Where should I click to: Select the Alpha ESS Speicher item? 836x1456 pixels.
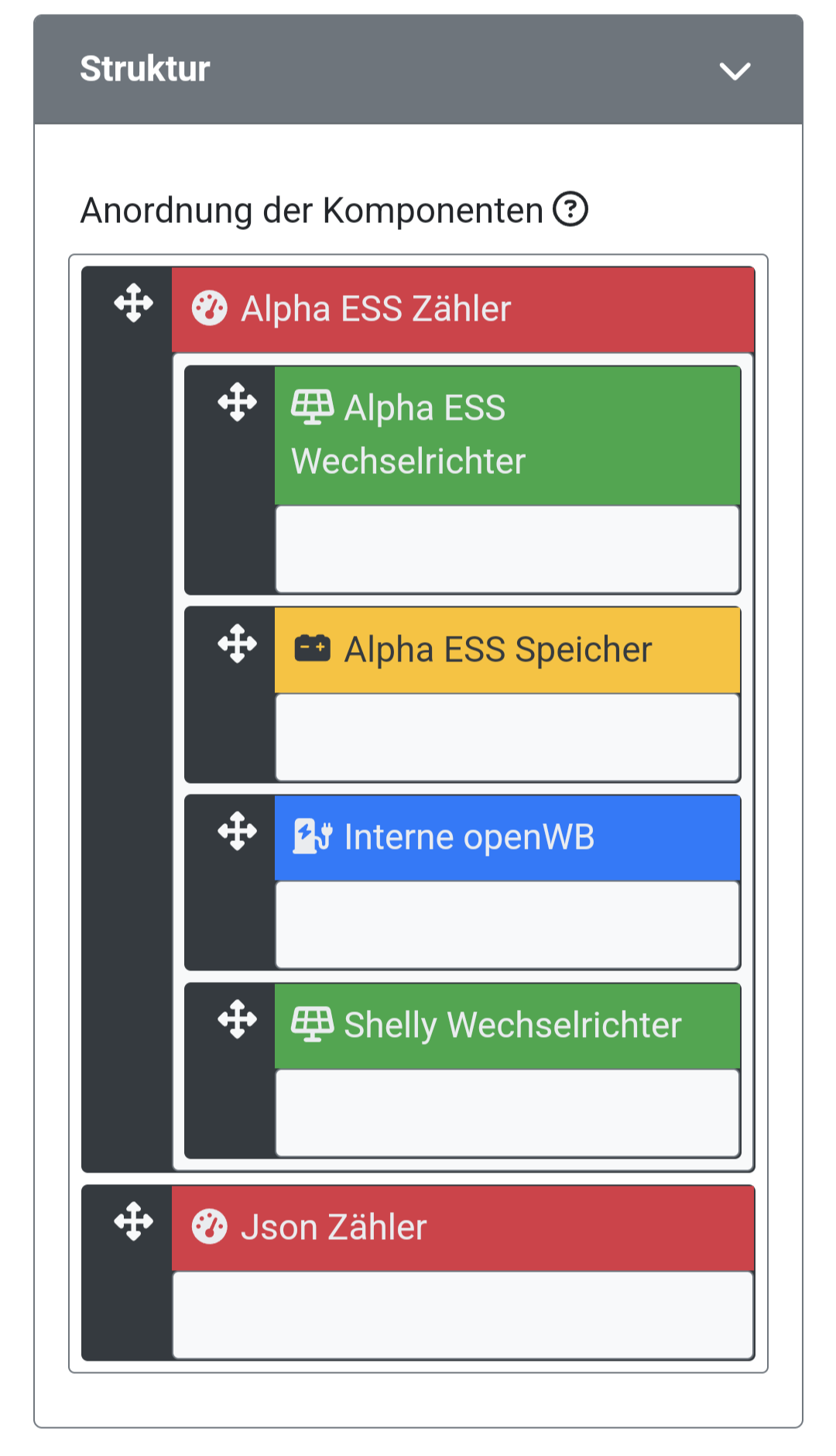499,650
